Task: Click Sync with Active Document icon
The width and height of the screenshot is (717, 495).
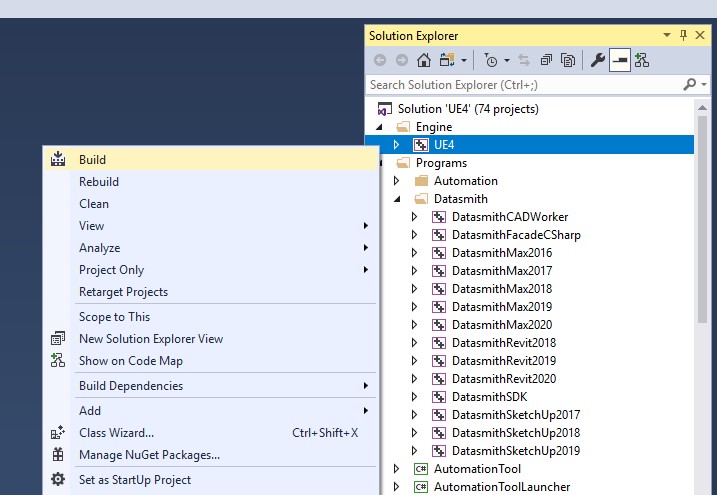Action: pos(524,60)
